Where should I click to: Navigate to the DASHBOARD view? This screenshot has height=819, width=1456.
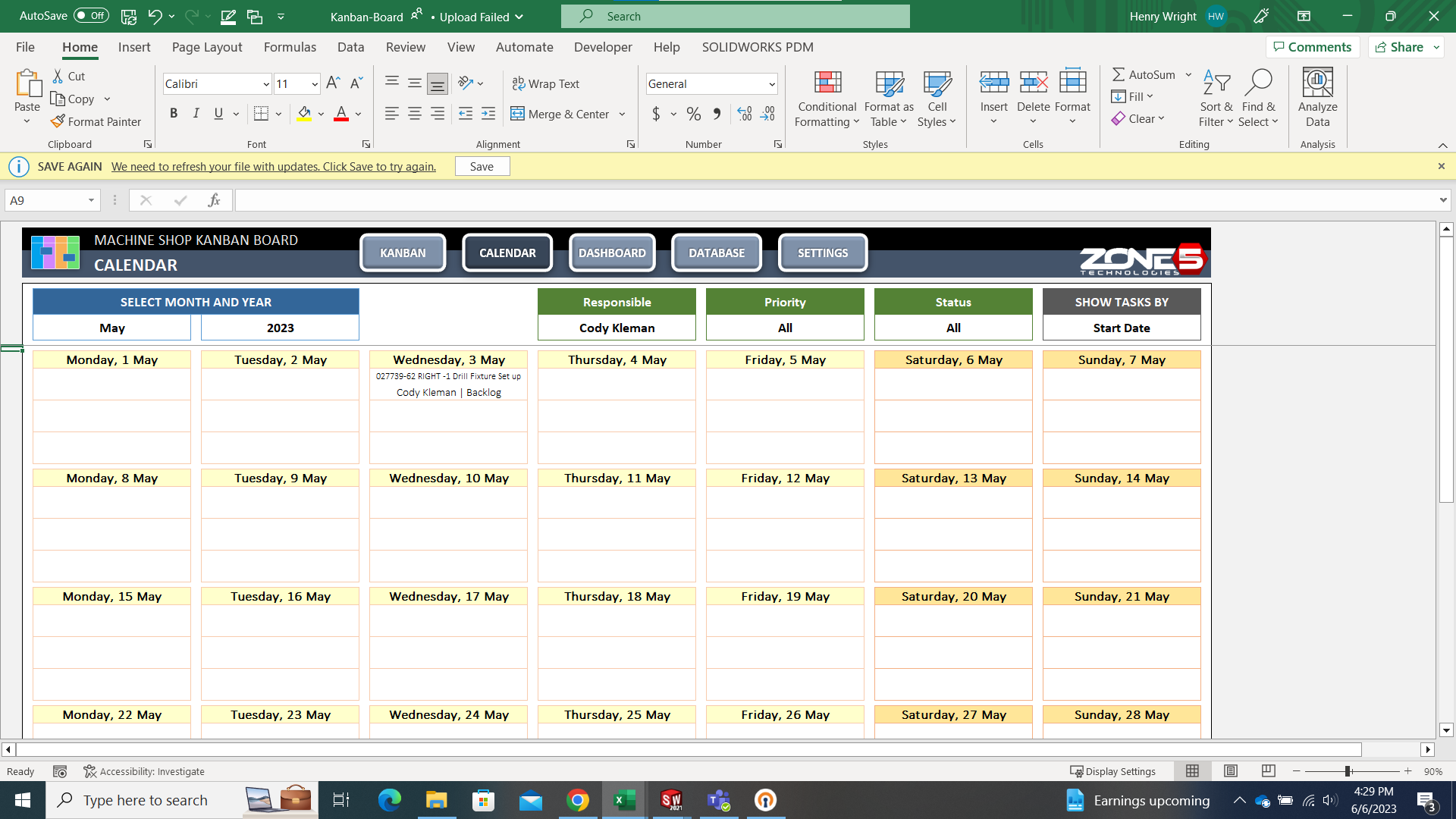tap(612, 253)
